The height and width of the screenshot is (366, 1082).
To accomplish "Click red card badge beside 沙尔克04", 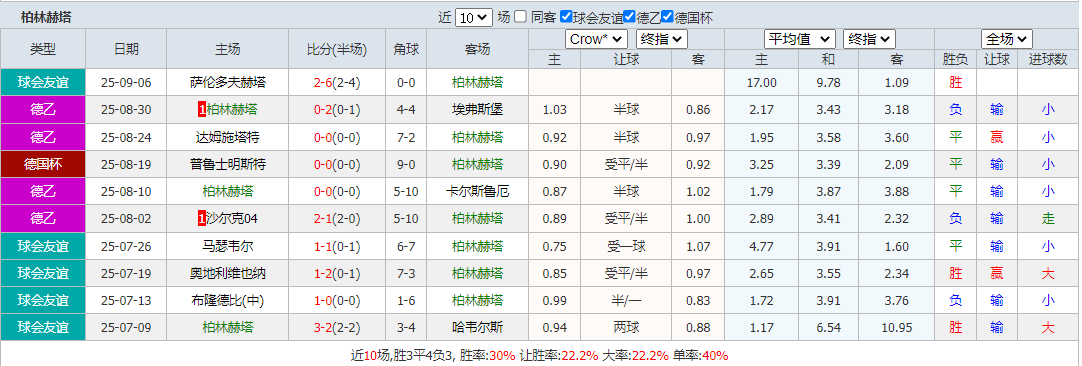I will click(201, 219).
